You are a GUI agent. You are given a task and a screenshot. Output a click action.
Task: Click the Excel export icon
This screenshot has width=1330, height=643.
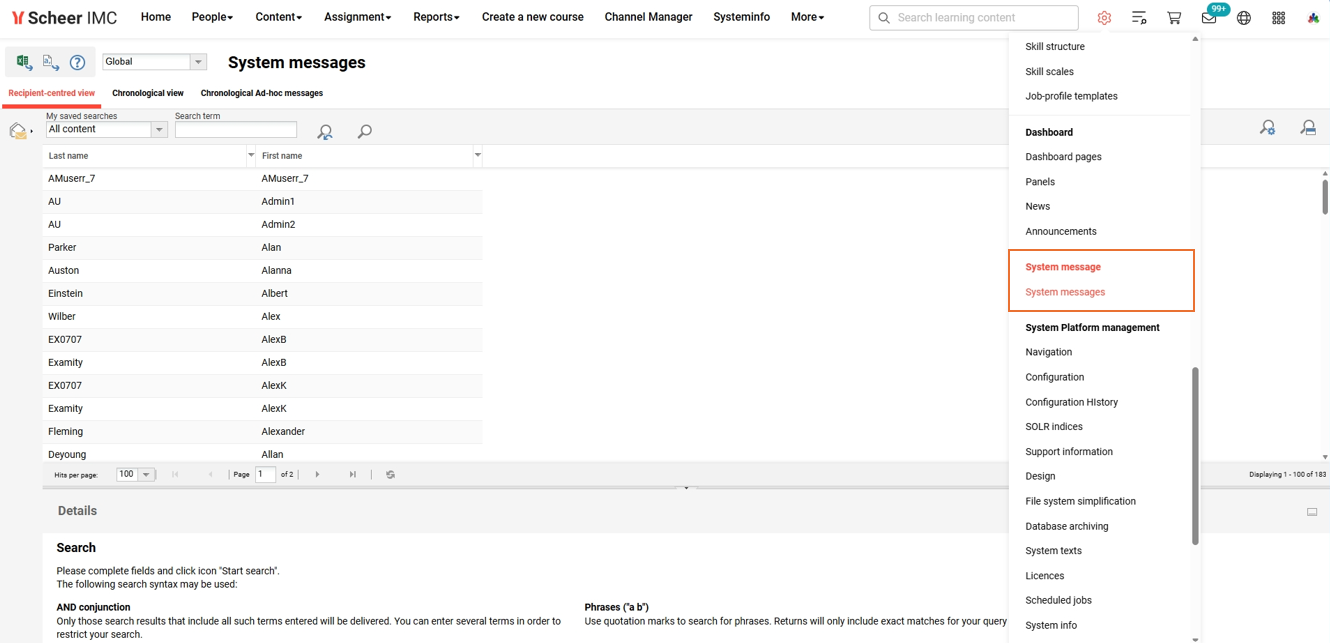(x=24, y=62)
